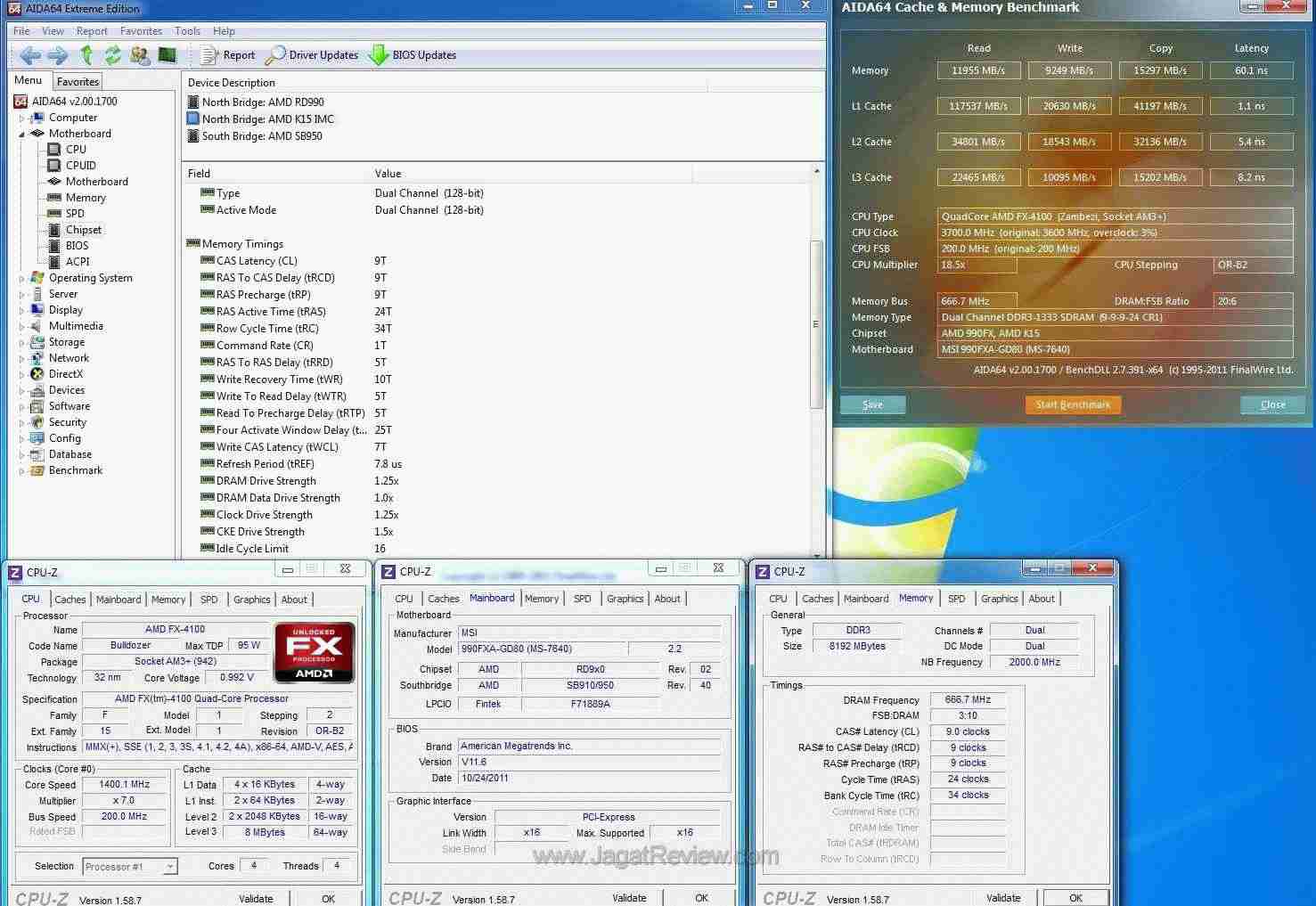Image resolution: width=1316 pixels, height=906 pixels.
Task: Click the back arrow in AIDA64 toolbar
Action: point(29,55)
